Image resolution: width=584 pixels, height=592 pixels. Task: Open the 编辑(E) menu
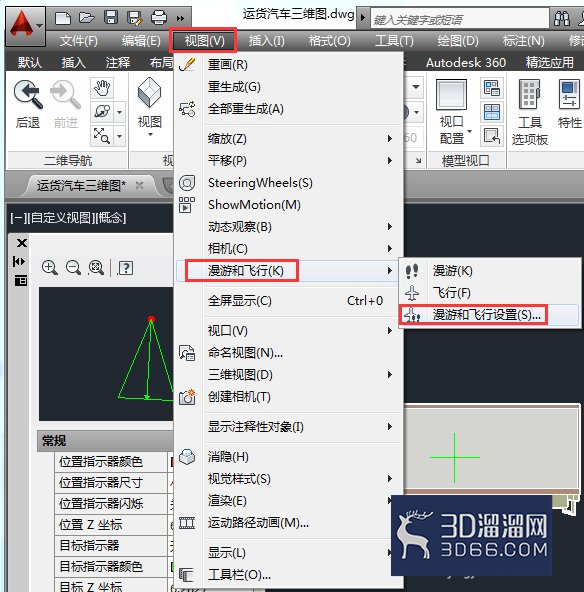(x=141, y=40)
